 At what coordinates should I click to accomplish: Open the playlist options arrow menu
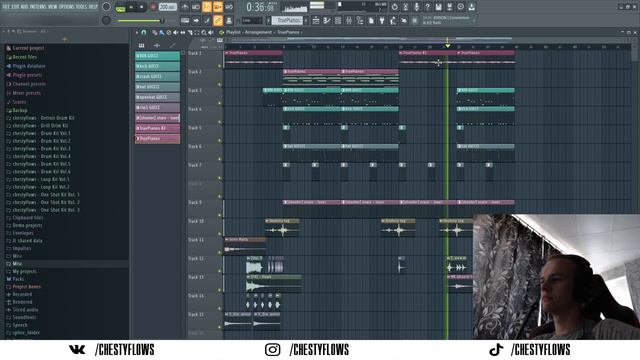pos(137,32)
